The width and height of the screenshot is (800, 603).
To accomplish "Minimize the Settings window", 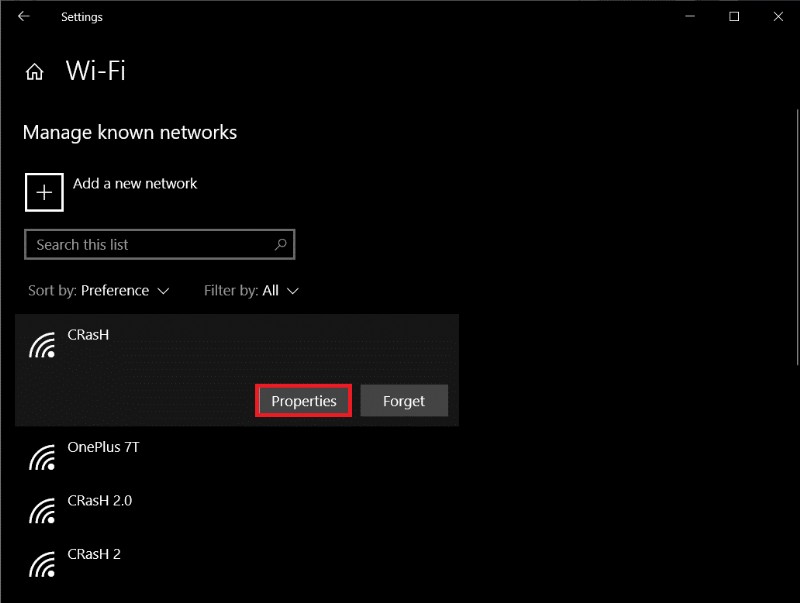I will click(x=689, y=16).
